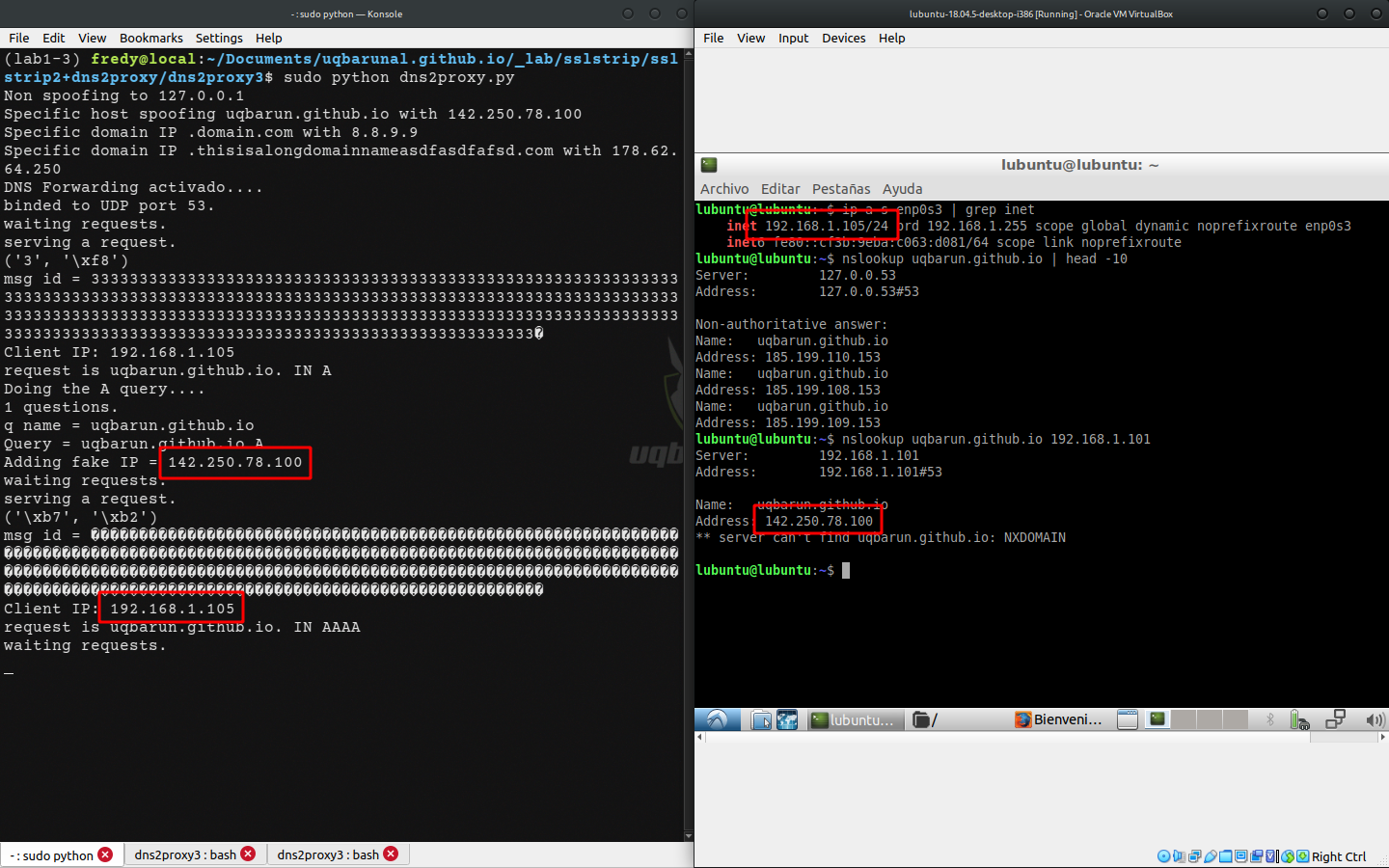This screenshot has height=868, width=1389.
Task: Click the Lubuntu terminal prompt cursor line
Action: [773, 570]
